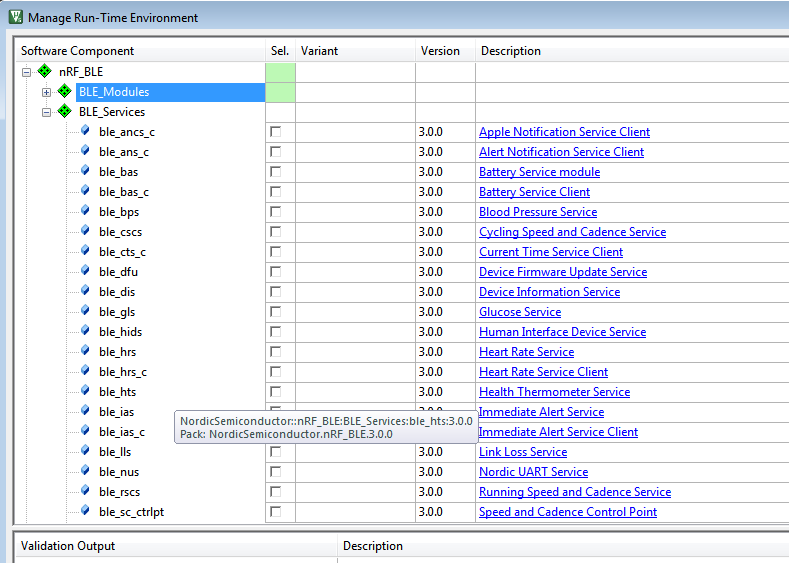
Task: Click the blue component icon for ble_bas_c
Action: [x=85, y=191]
